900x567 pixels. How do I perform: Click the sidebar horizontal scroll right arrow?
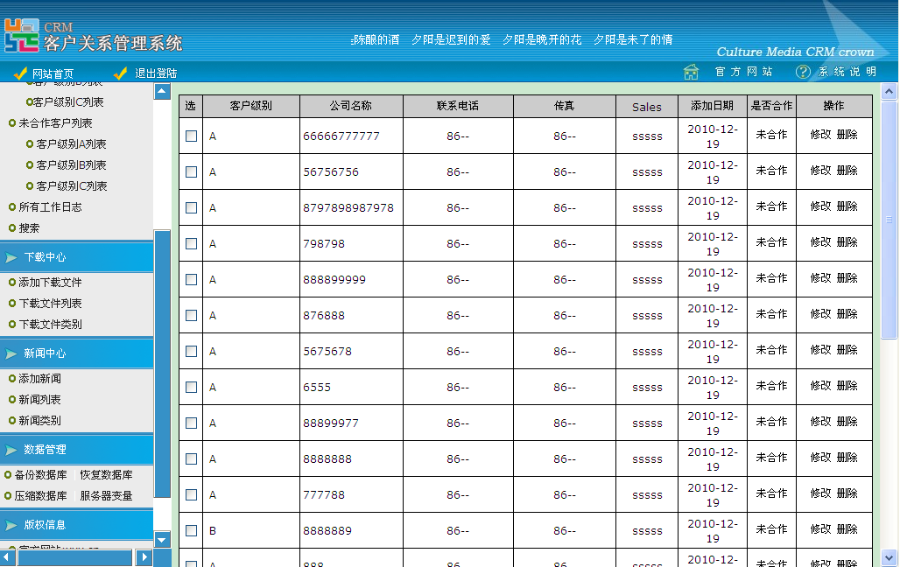pos(144,557)
